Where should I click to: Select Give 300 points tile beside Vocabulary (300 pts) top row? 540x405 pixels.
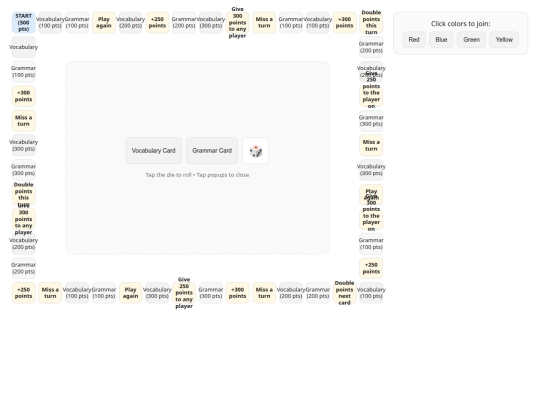(x=237, y=23)
